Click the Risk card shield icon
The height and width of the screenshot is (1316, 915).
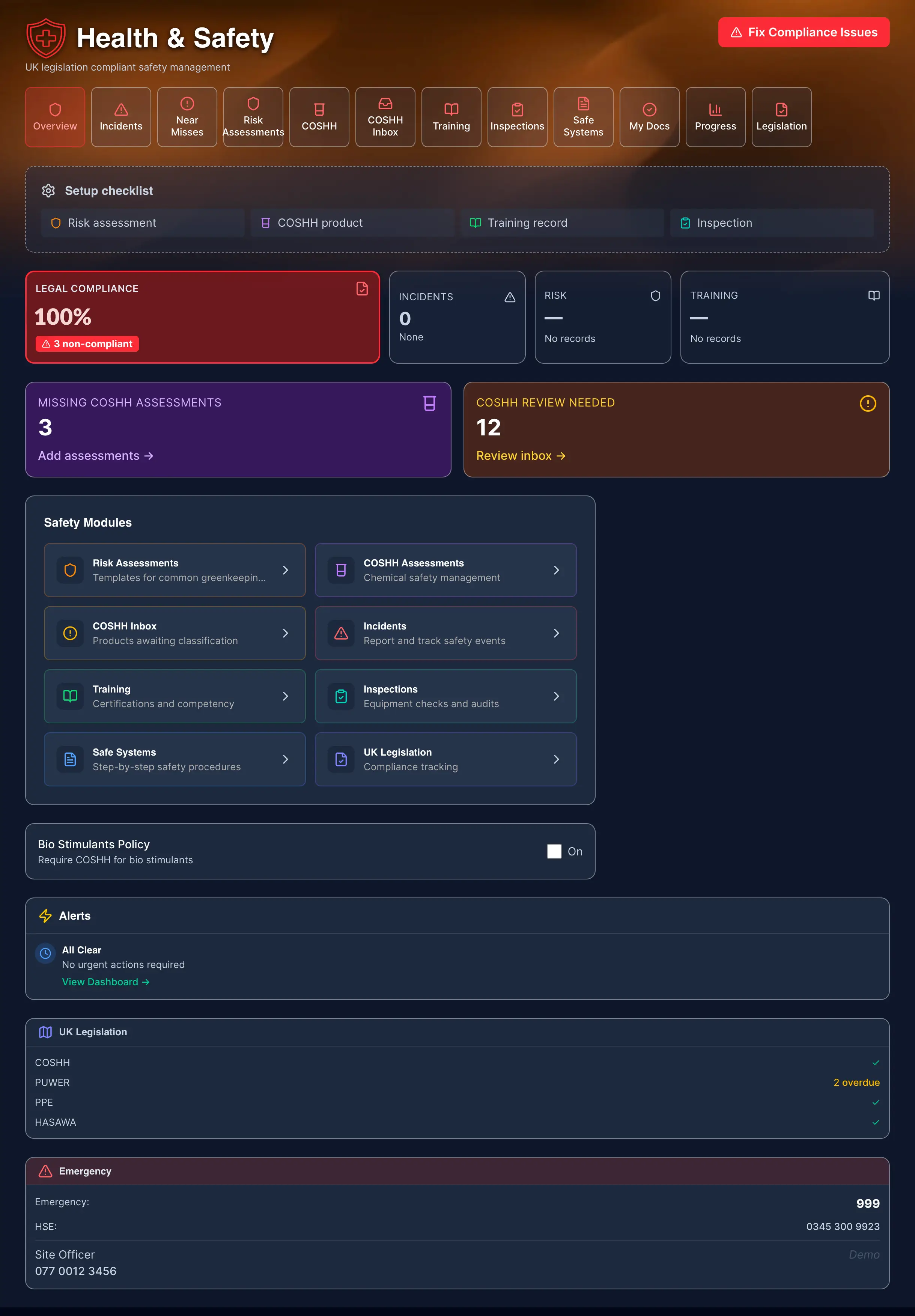pos(655,296)
